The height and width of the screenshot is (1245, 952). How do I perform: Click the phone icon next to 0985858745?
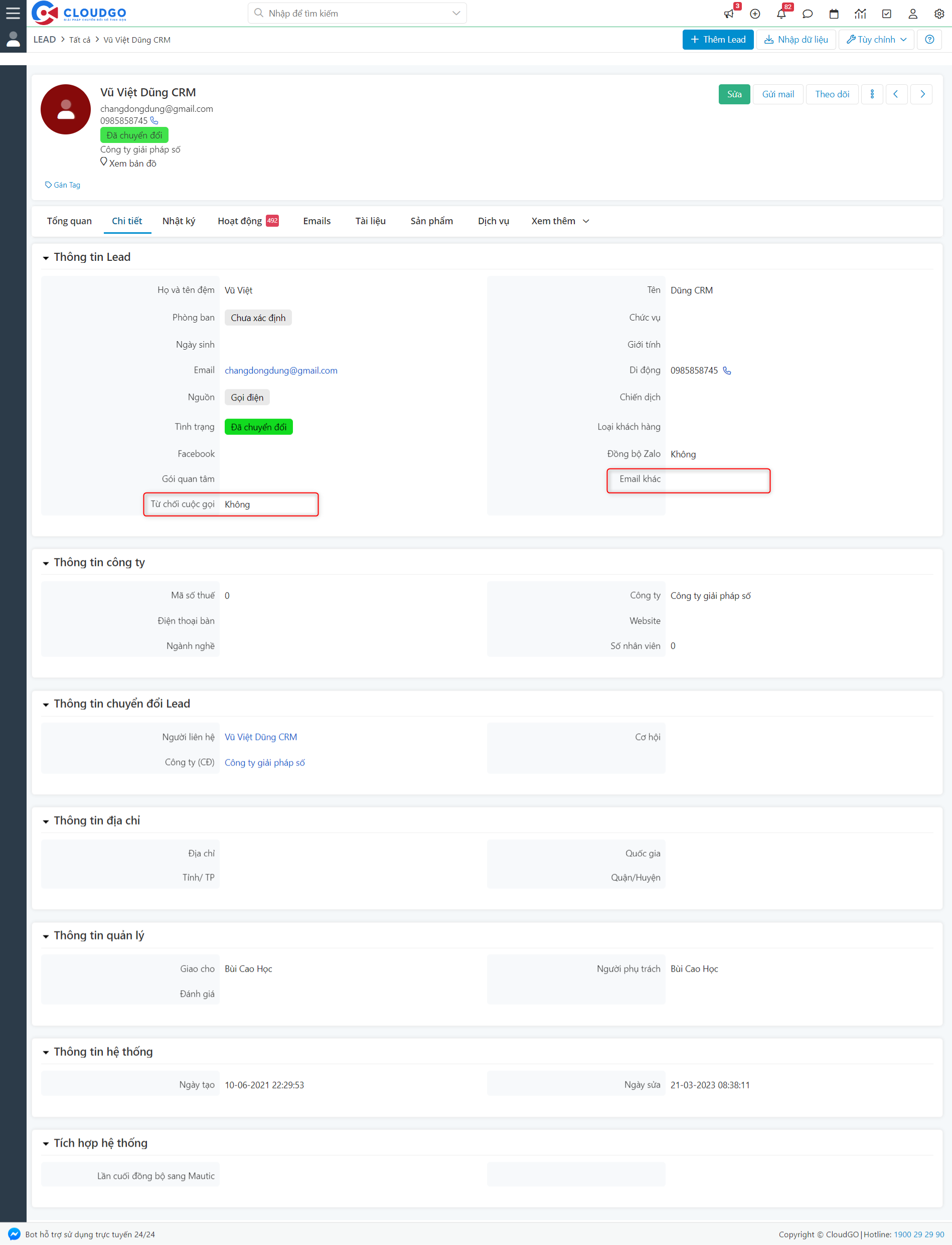[x=153, y=121]
